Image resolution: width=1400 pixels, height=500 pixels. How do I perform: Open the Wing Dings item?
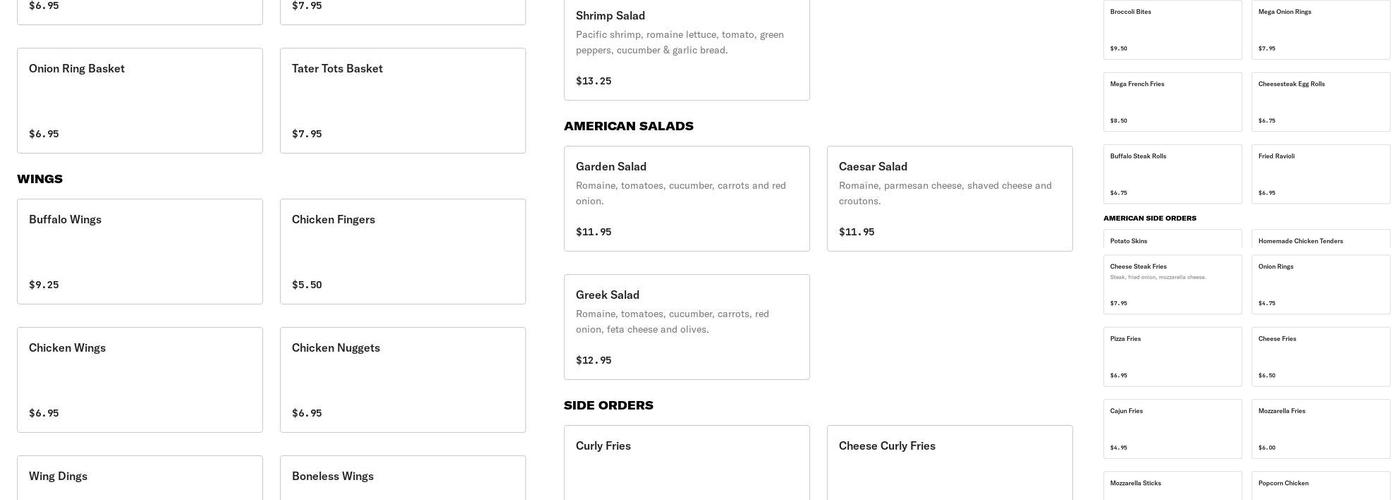pos(139,478)
